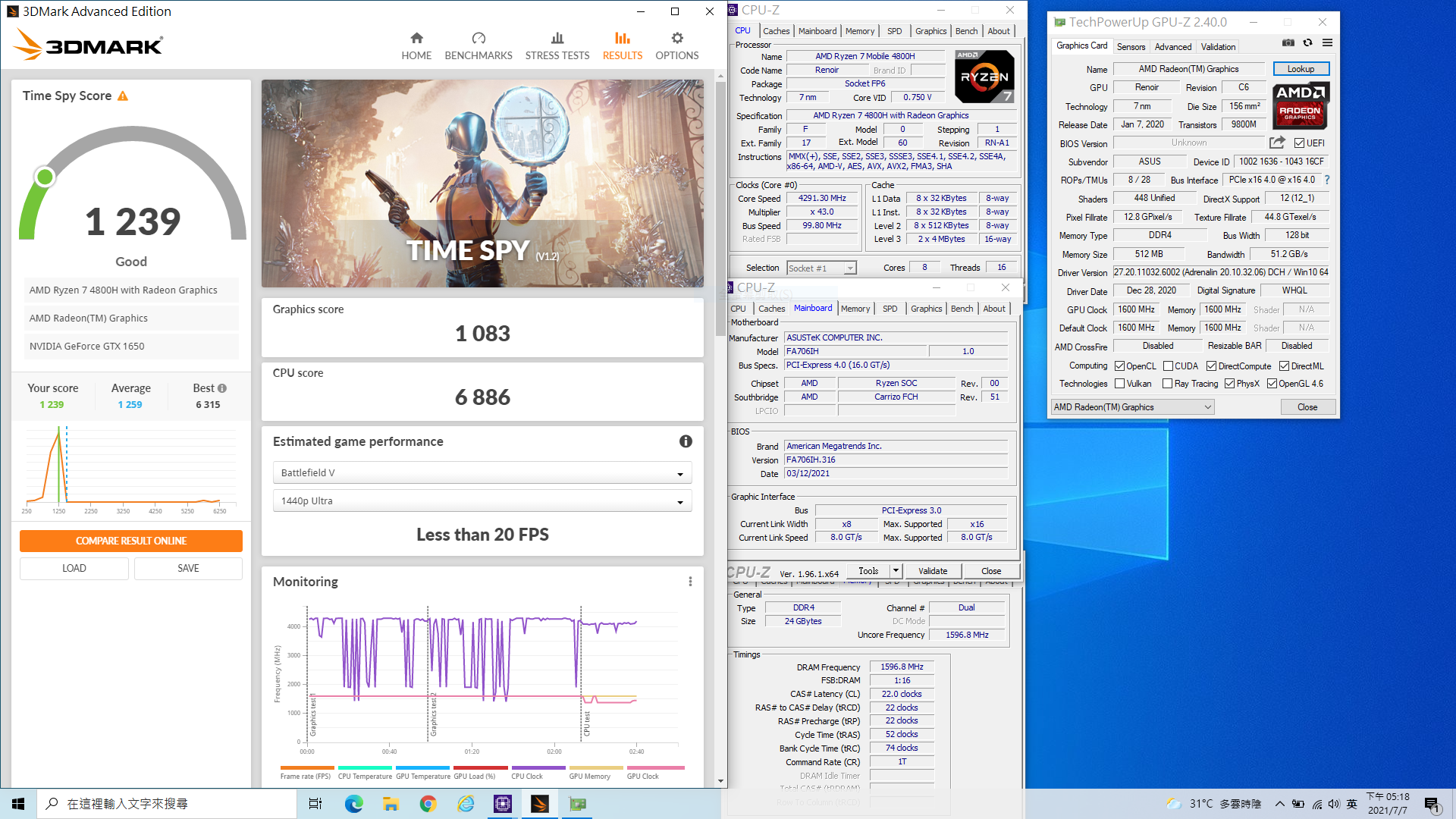Screen dimensions: 1456x819
Task: Click 3DMark scrollbar down arrow
Action: (720, 781)
